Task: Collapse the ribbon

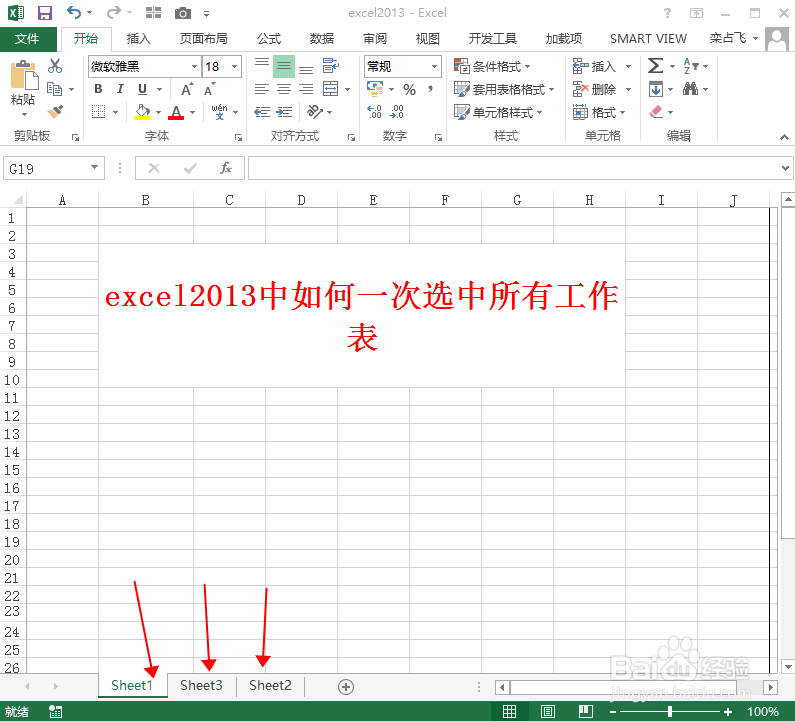Action: (x=784, y=137)
